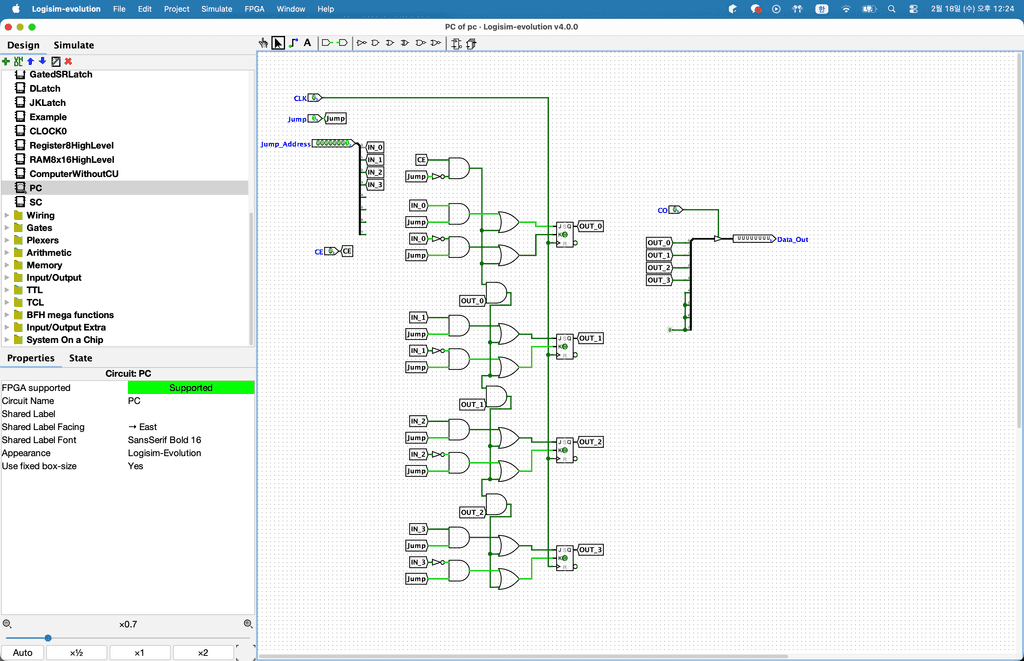Viewport: 1024px width, 661px height.
Task: Select the Wiring tool in toolbar
Action: [293, 43]
